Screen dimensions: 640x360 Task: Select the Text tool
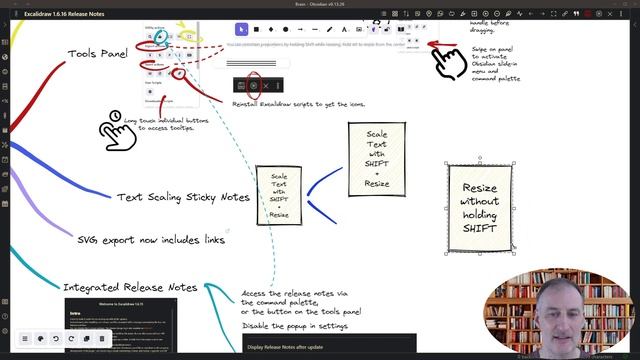tap(344, 29)
